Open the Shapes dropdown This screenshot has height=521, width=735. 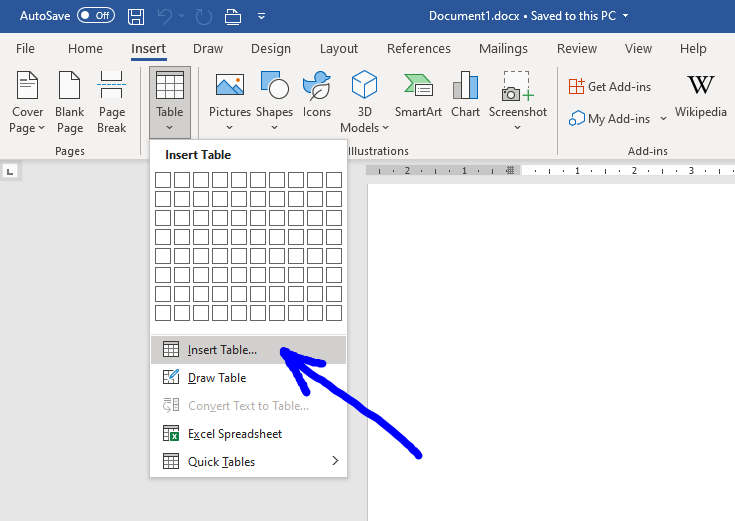[x=274, y=127]
